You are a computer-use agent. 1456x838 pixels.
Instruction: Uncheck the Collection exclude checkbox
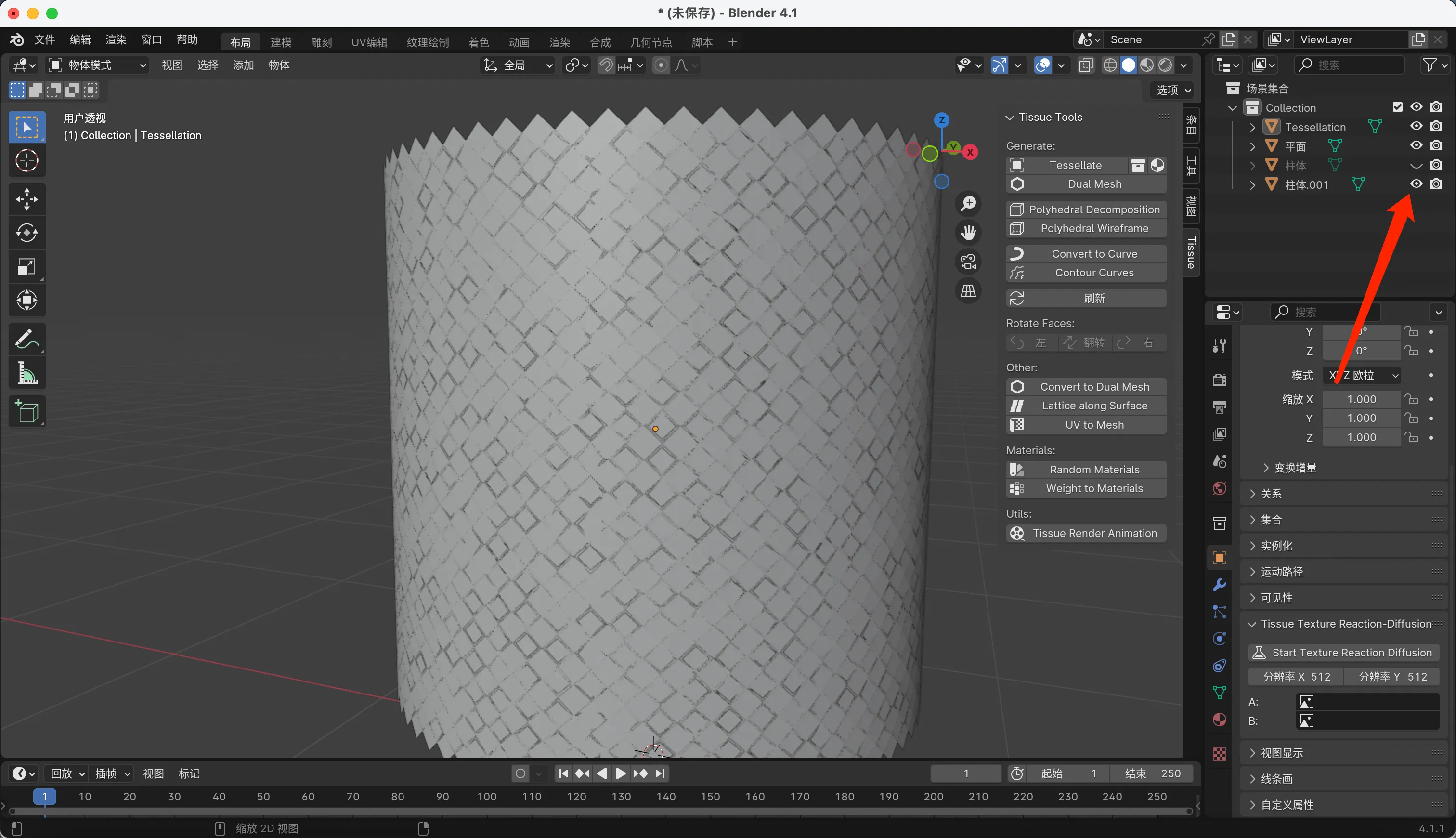click(1397, 107)
